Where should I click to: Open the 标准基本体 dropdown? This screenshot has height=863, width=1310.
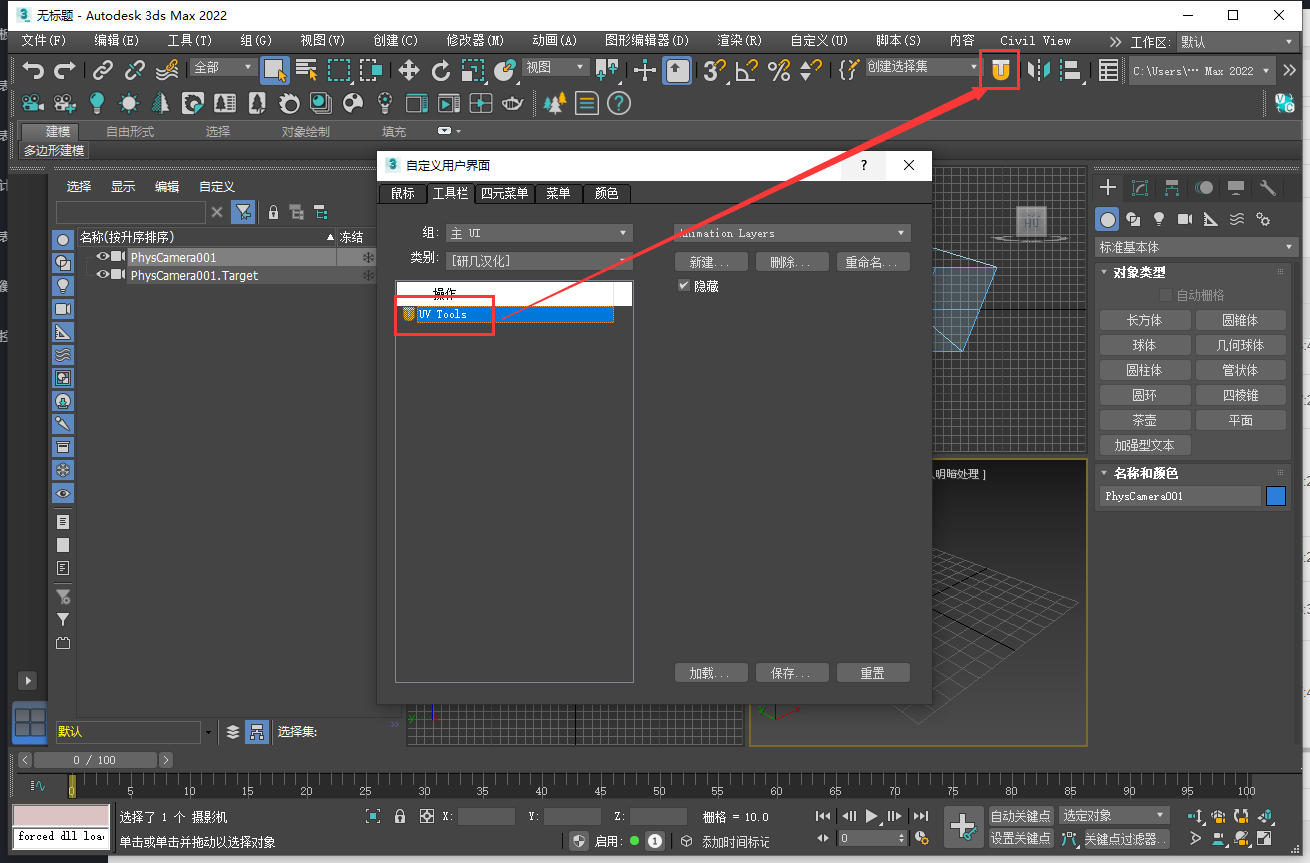(x=1196, y=247)
